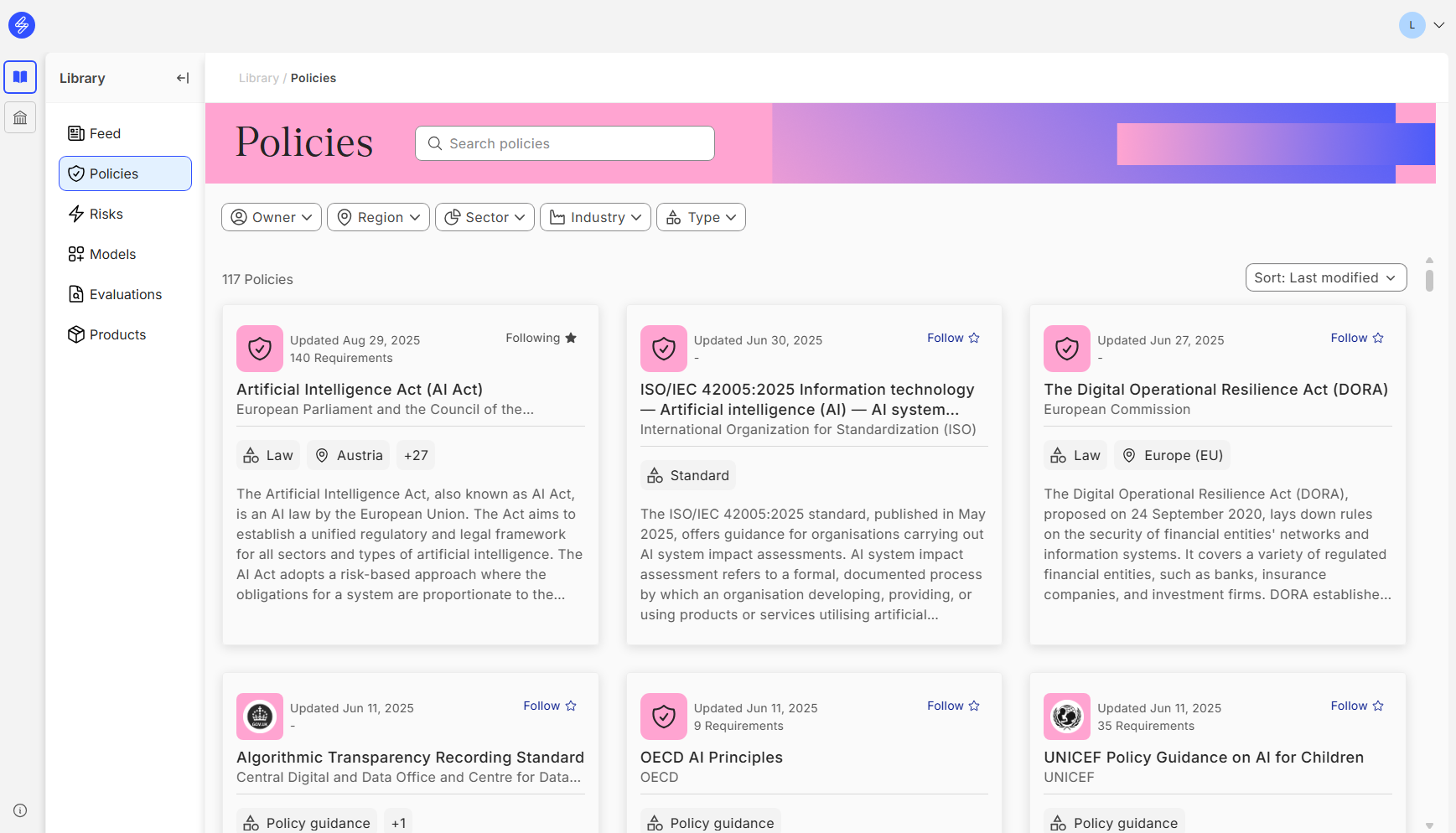Click the info icon at bottom left

[20, 810]
